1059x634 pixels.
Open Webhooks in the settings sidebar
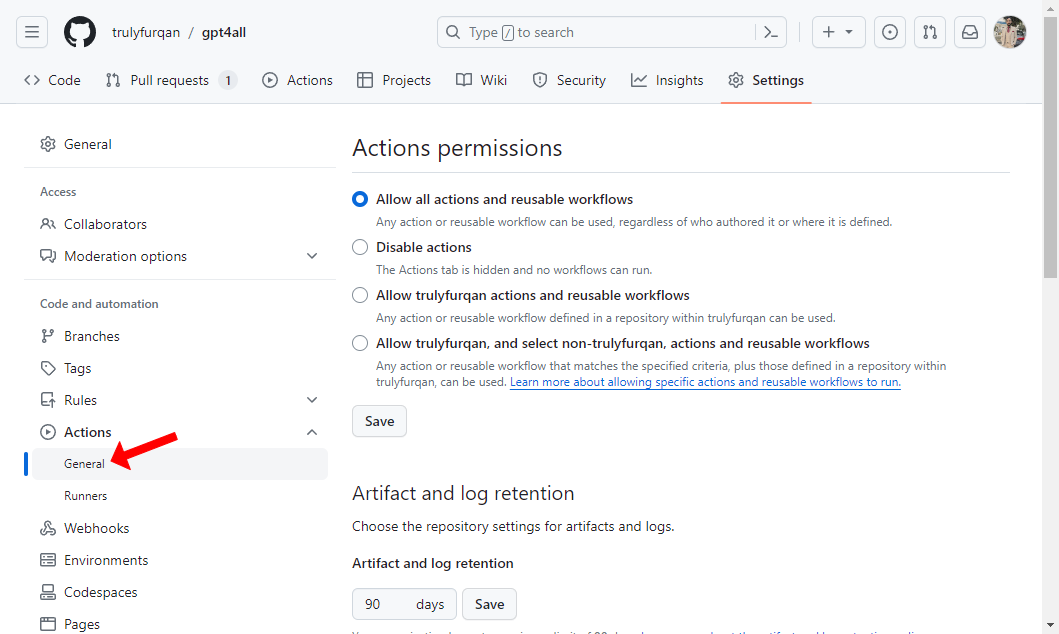96,528
